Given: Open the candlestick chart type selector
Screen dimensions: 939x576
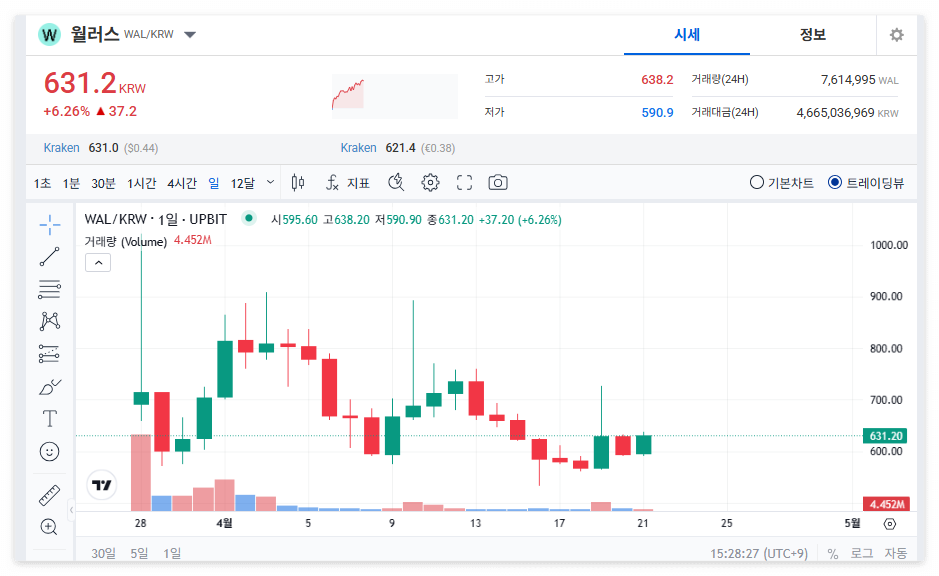Looking at the screenshot, I should click(298, 183).
